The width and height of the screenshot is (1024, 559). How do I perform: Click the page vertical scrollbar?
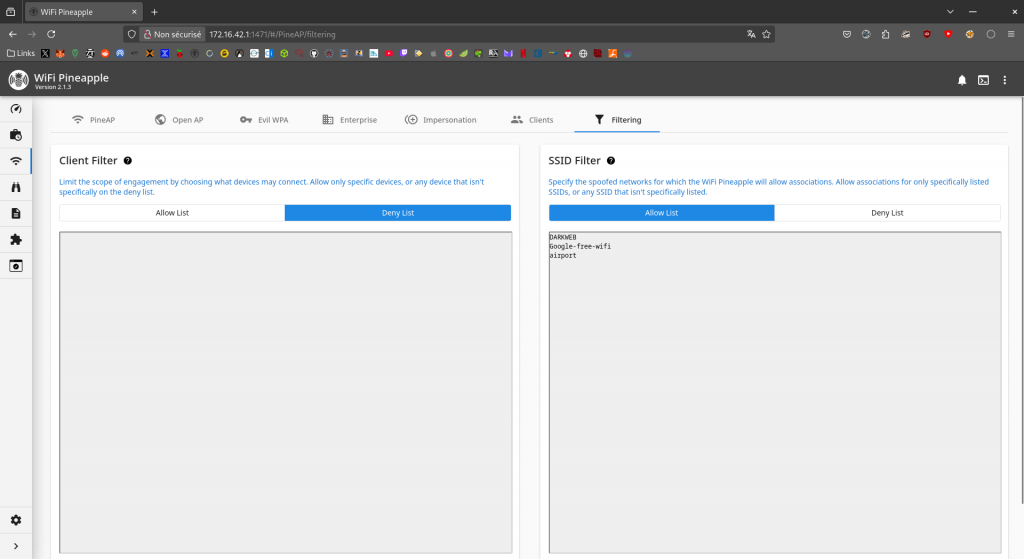point(1021,300)
